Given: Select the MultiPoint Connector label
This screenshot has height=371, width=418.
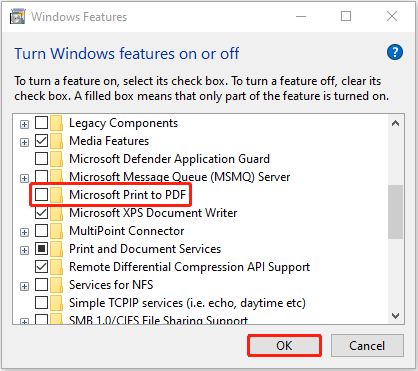Looking at the screenshot, I should (127, 231).
